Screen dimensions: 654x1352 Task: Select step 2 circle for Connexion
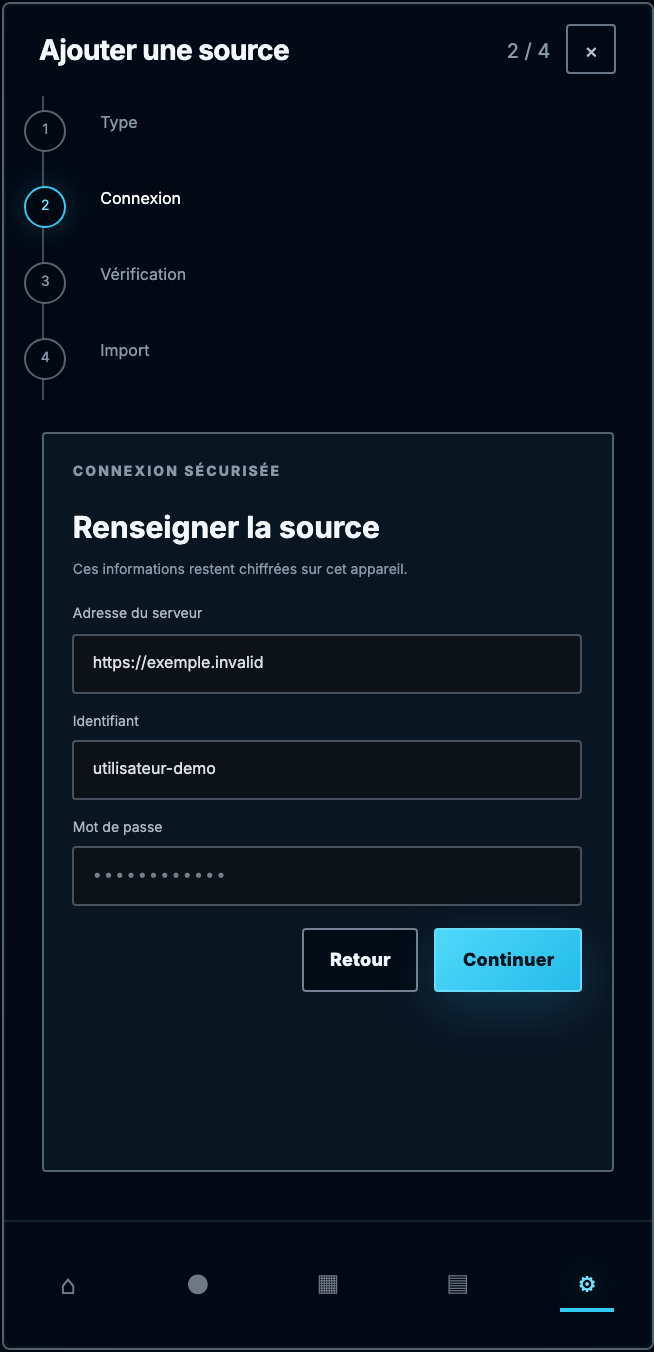click(45, 206)
